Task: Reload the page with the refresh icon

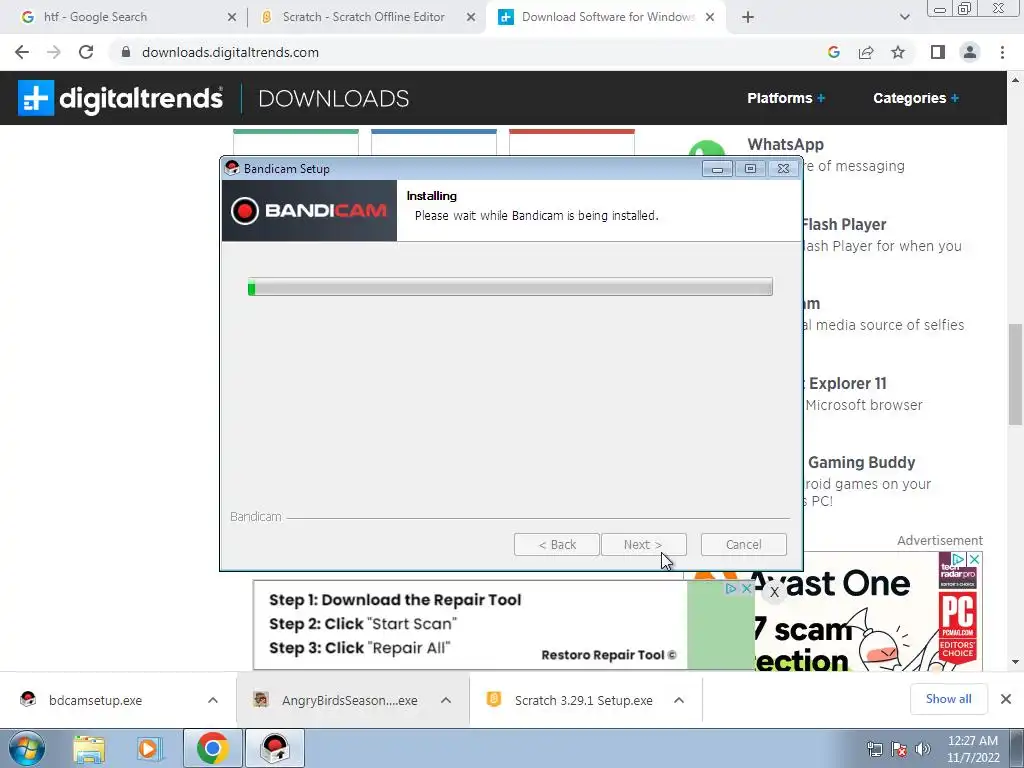Action: pyautogui.click(x=86, y=52)
